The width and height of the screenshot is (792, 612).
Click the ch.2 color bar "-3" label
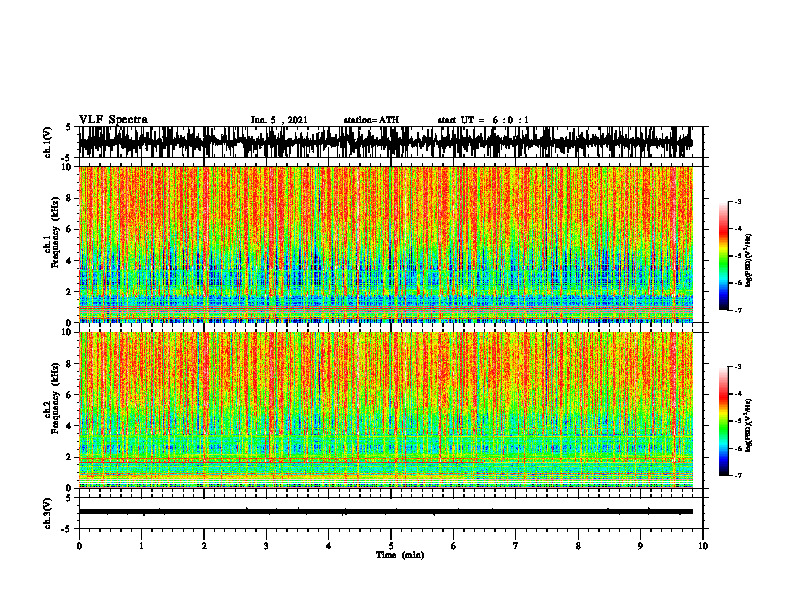[738, 367]
